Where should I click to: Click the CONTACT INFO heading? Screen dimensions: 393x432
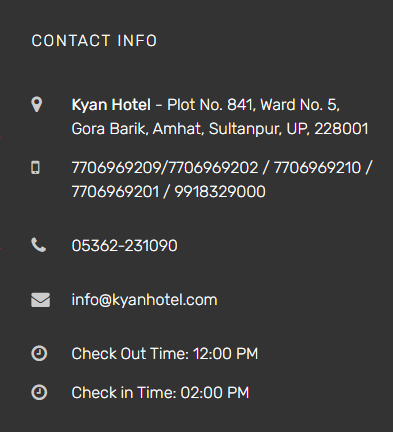pyautogui.click(x=94, y=41)
